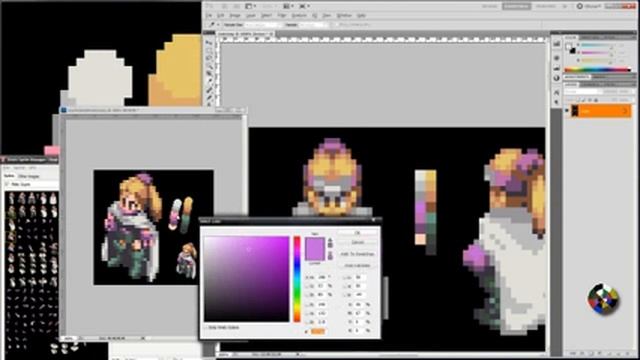Open the layer opacity dropdown
640x360 pixels.
pos(625,92)
